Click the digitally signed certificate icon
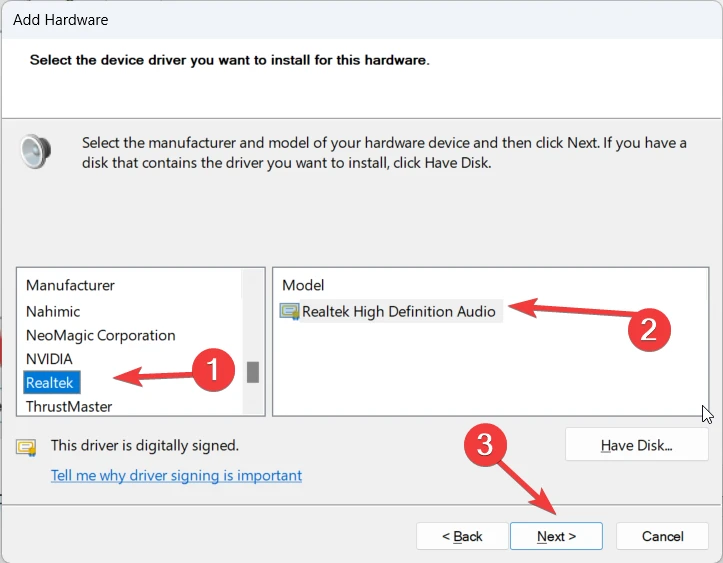This screenshot has width=723, height=563. 26,447
